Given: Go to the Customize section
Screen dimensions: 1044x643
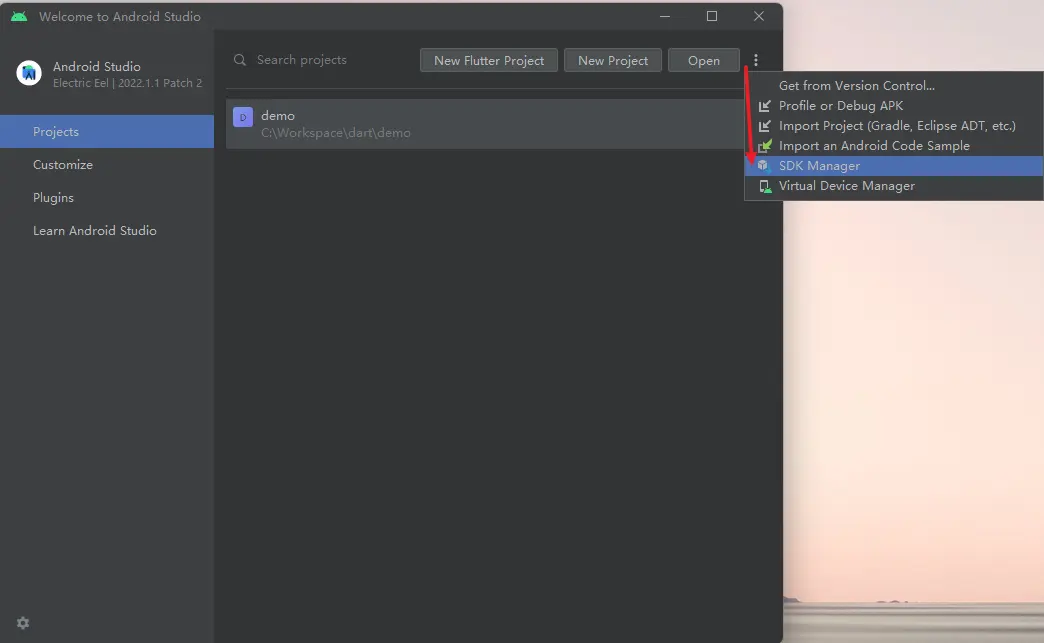Looking at the screenshot, I should (107, 164).
